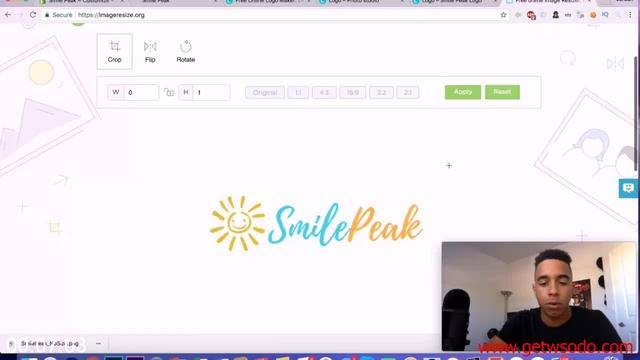Choose the Original ratio preset
This screenshot has height=360, width=640.
265,92
